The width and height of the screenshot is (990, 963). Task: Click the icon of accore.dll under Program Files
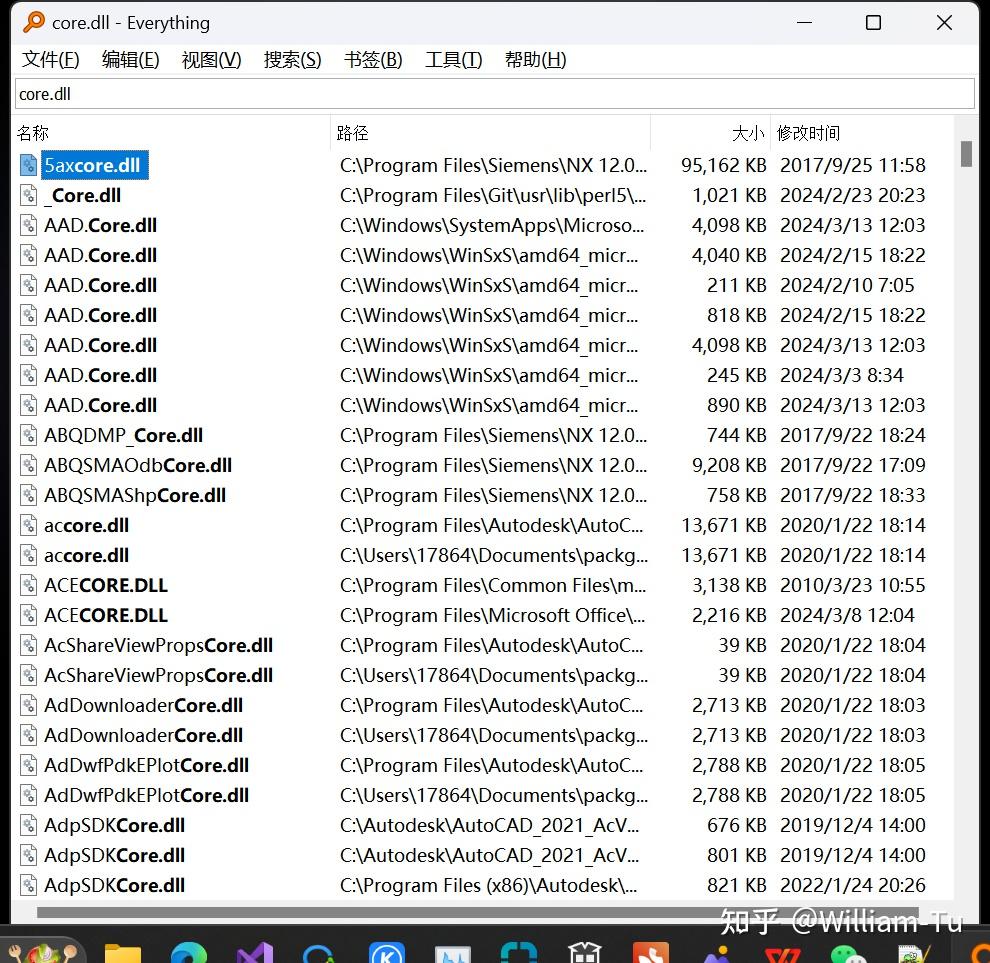pyautogui.click(x=28, y=525)
